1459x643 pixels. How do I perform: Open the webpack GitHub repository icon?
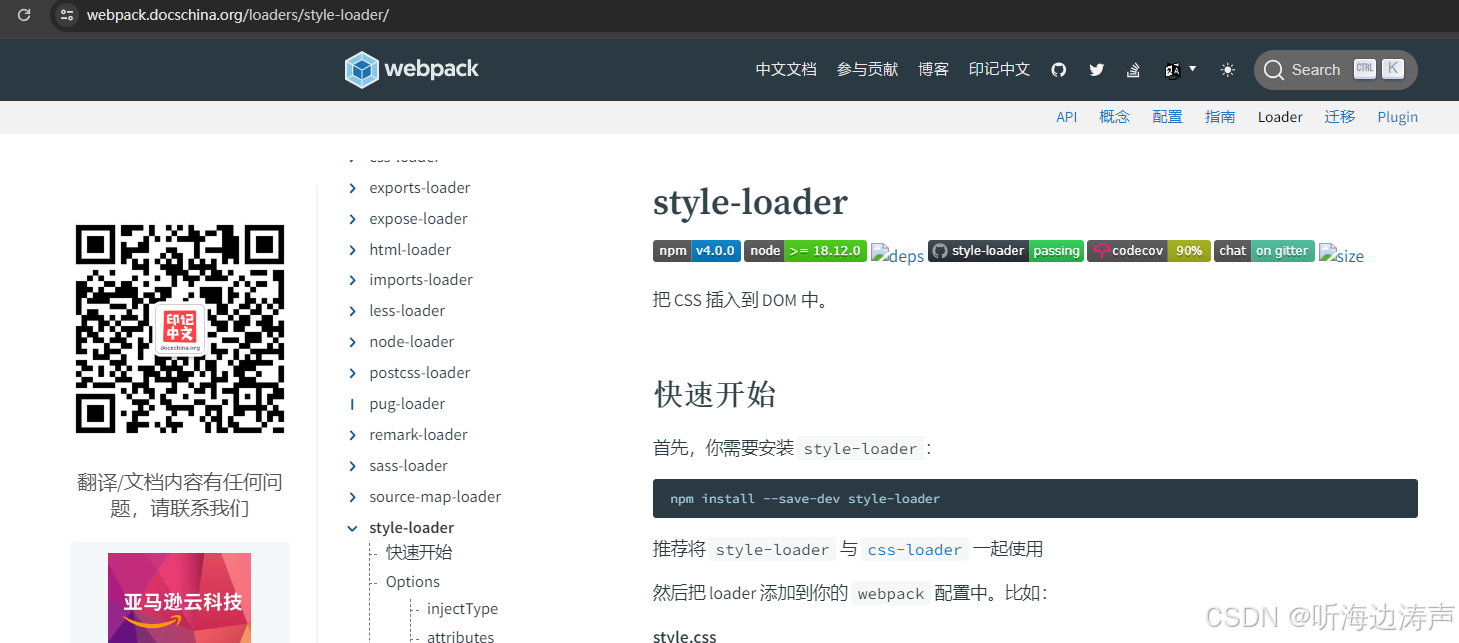(x=1058, y=69)
